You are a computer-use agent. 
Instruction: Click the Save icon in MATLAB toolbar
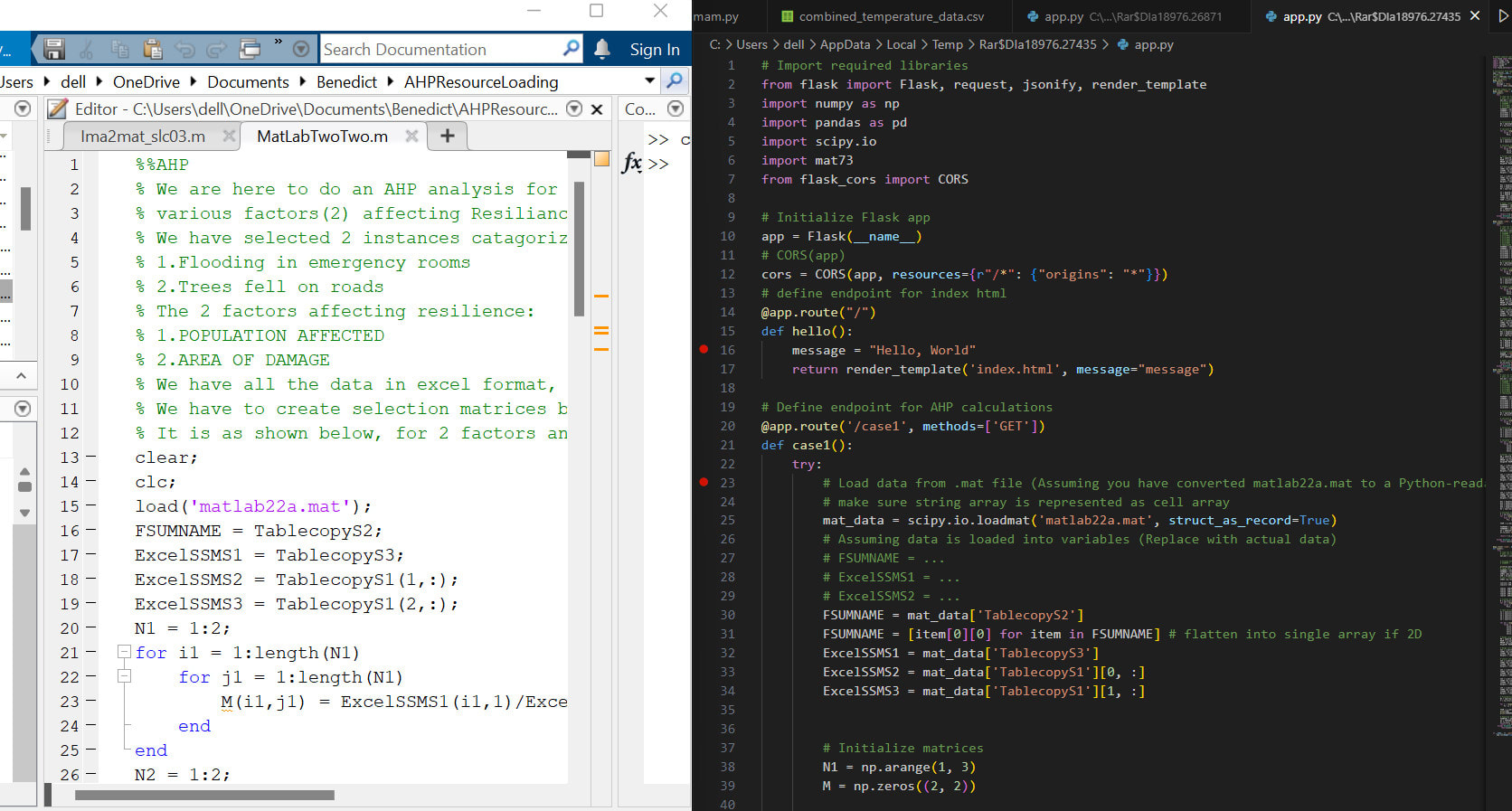click(x=54, y=49)
